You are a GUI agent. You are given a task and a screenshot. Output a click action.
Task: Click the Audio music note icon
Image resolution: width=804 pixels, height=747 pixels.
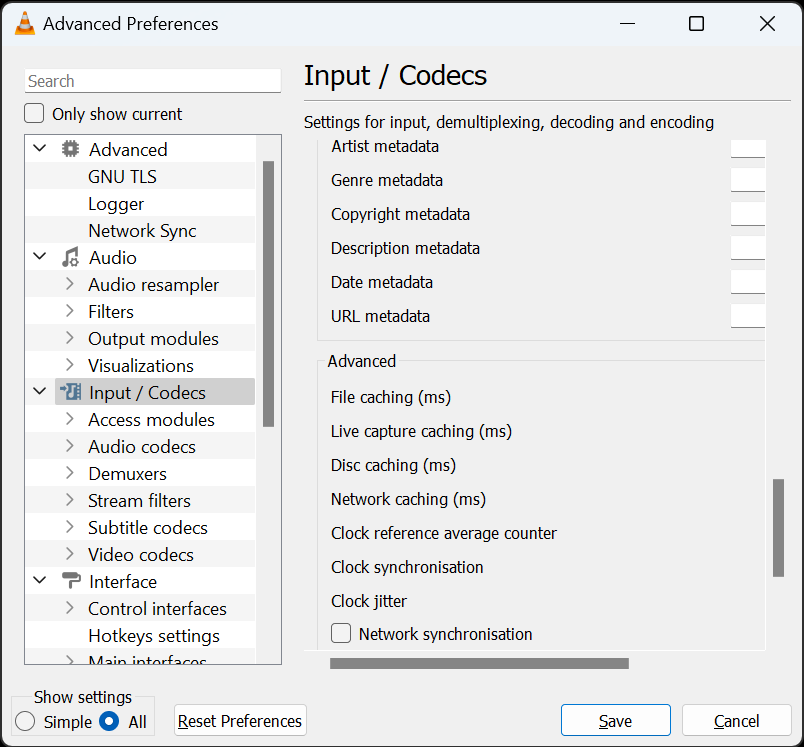(x=70, y=257)
